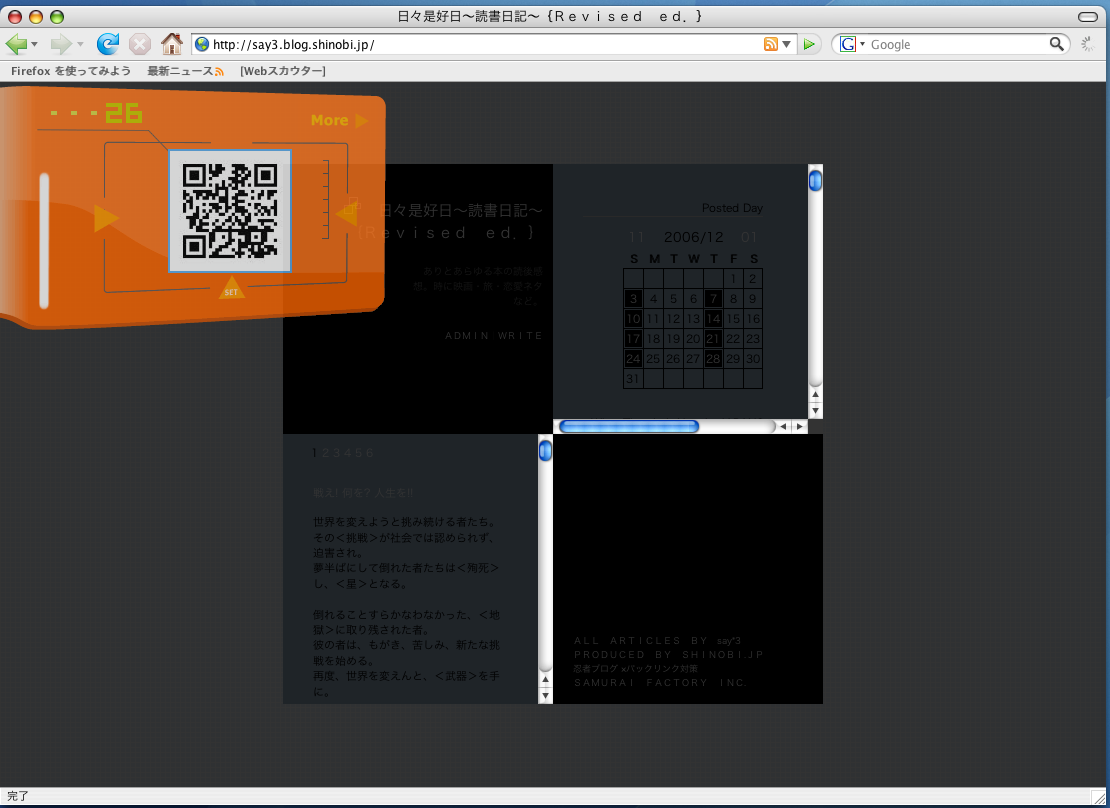Image resolution: width=1110 pixels, height=808 pixels.
Task: Click the WRITE link
Action: [x=520, y=336]
